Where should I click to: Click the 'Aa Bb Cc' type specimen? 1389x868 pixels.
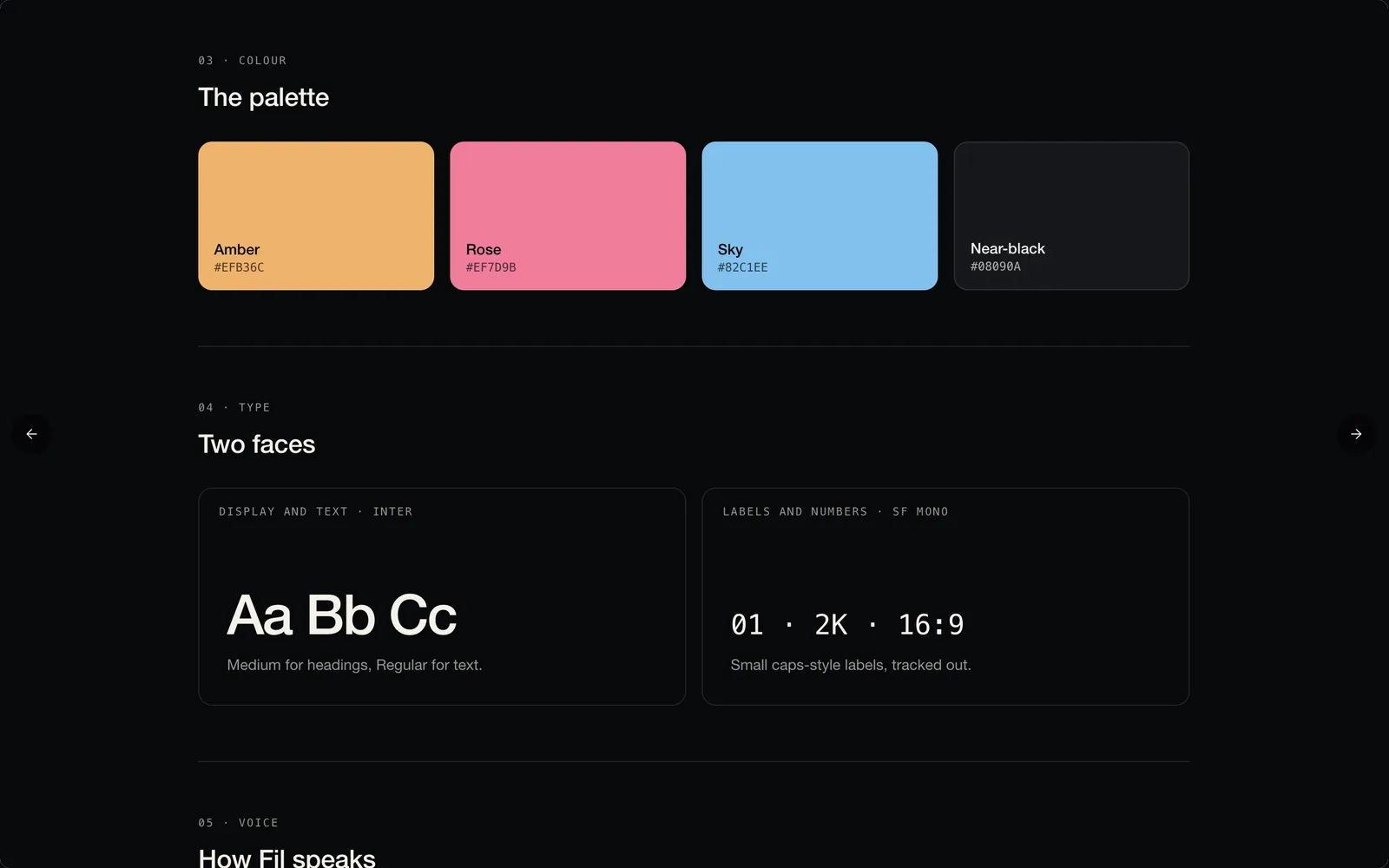click(x=341, y=615)
